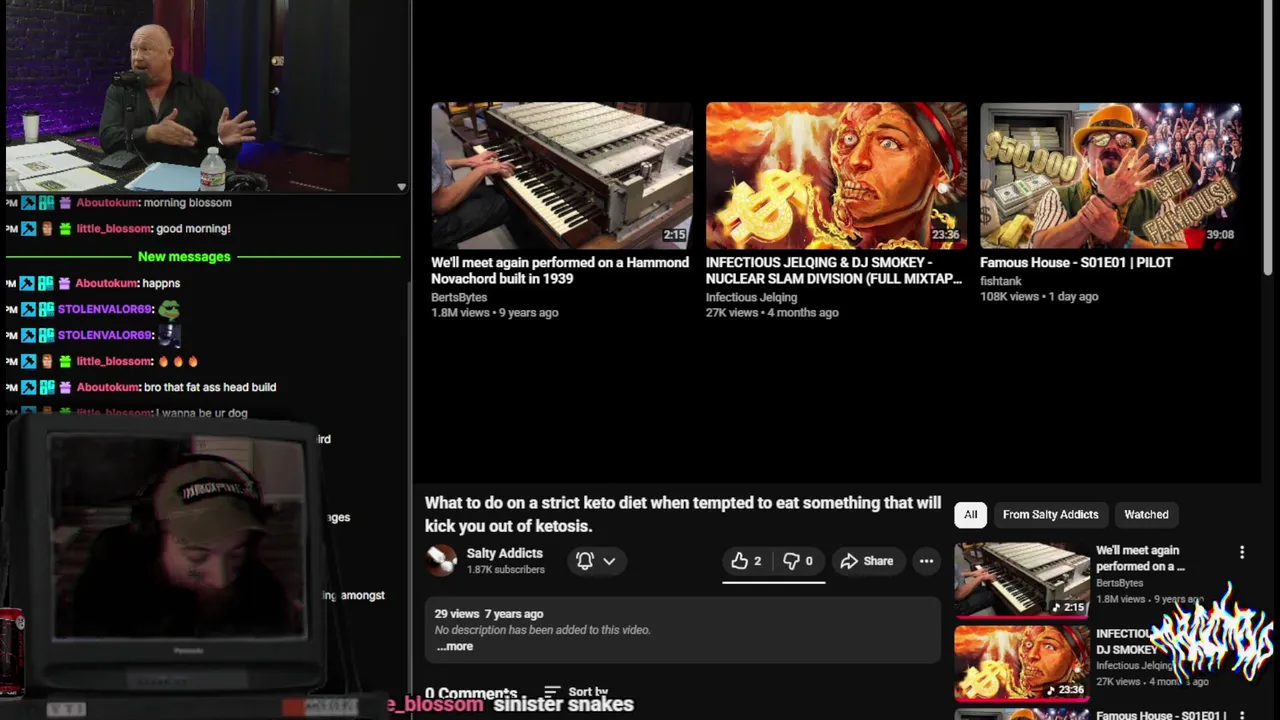The width and height of the screenshot is (1280, 720).
Task: Select the From Salty Addicts chip
Action: point(1050,514)
